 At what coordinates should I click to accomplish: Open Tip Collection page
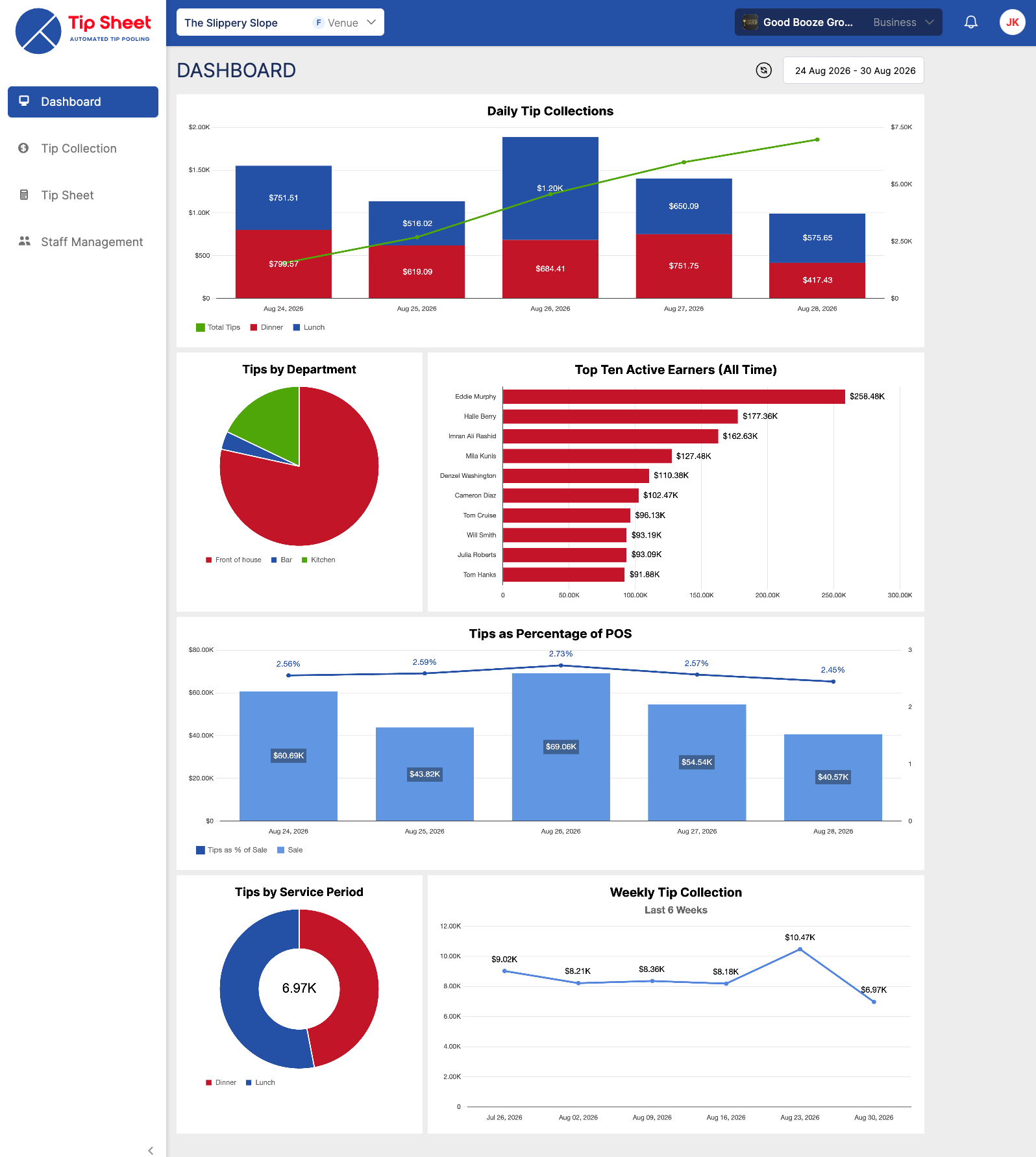click(83, 149)
